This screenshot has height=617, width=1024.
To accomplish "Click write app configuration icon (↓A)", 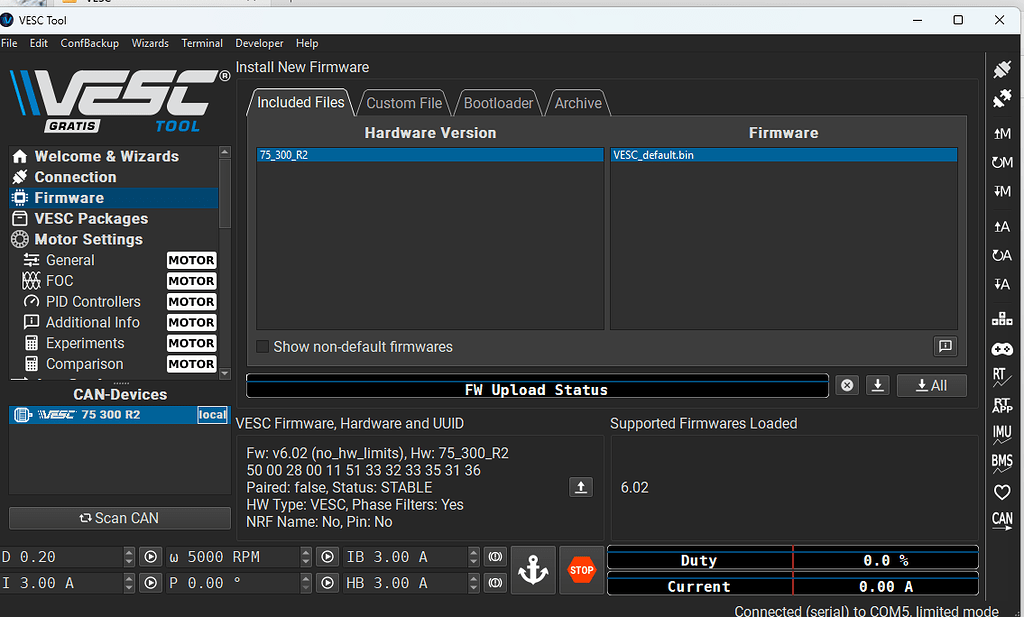I will point(1002,284).
